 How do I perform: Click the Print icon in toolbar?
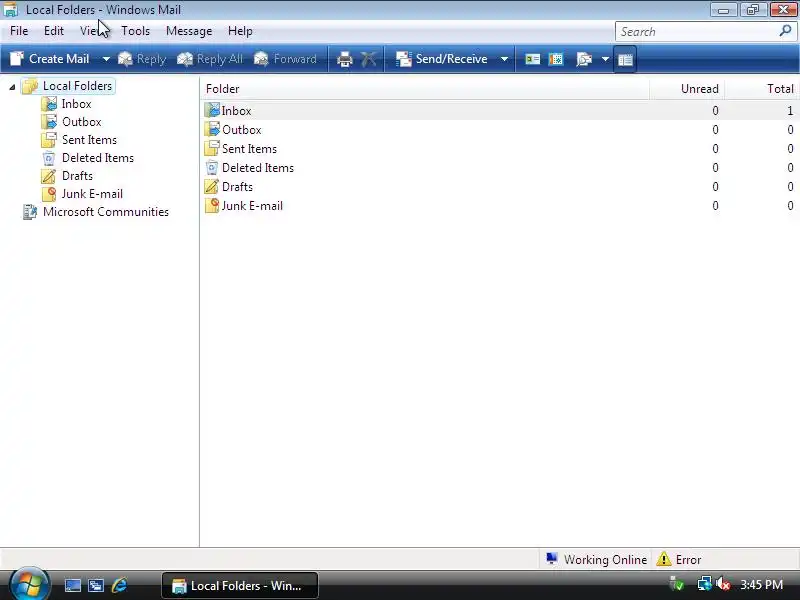(x=345, y=59)
